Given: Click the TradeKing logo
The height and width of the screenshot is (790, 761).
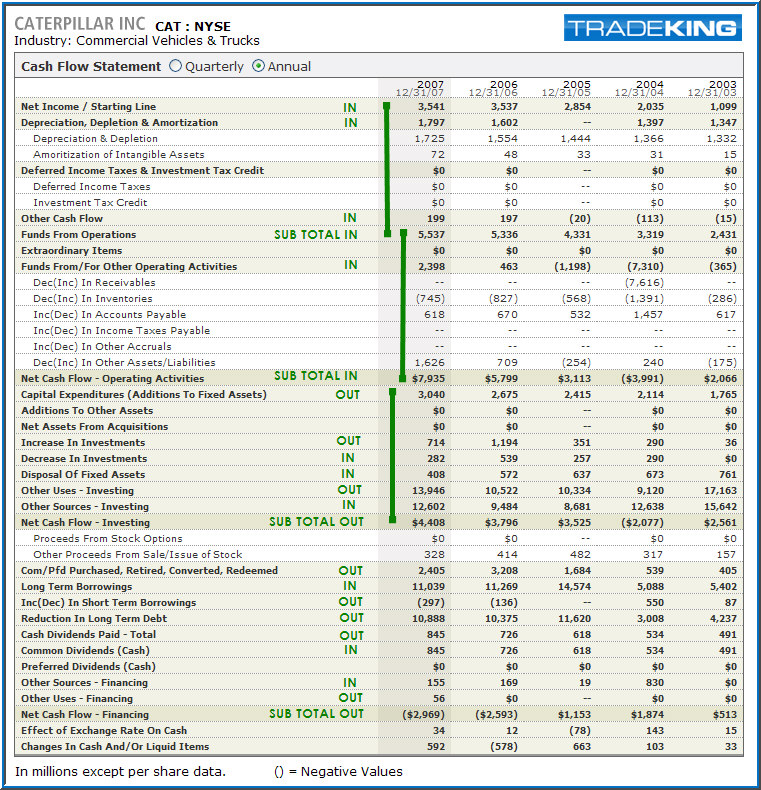Looking at the screenshot, I should [x=653, y=27].
